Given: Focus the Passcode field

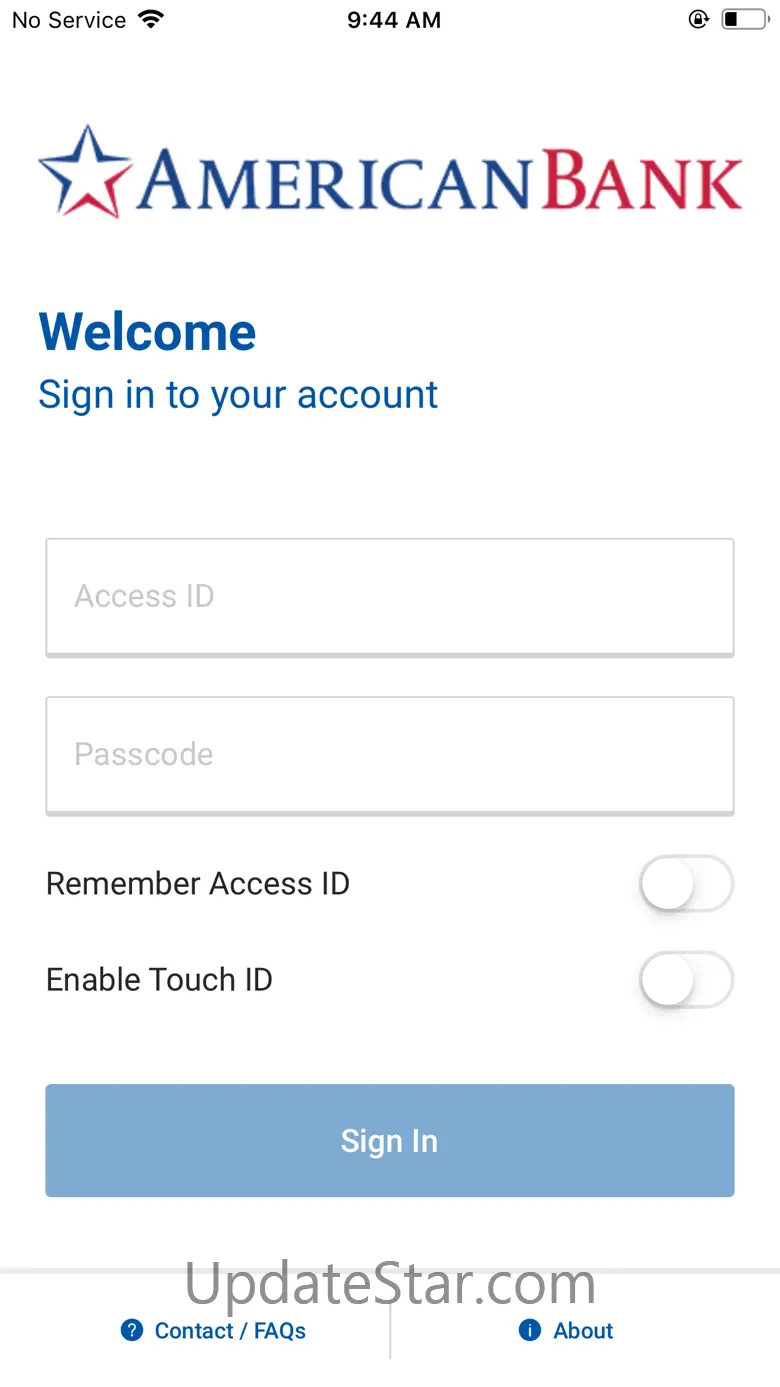Looking at the screenshot, I should 390,754.
